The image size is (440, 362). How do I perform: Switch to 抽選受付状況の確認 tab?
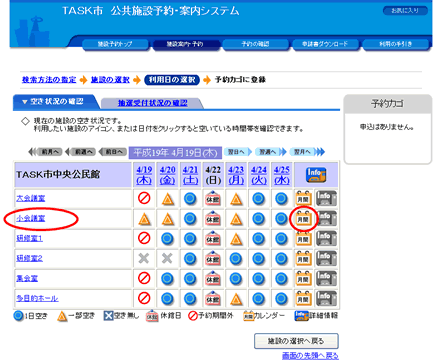(x=152, y=103)
